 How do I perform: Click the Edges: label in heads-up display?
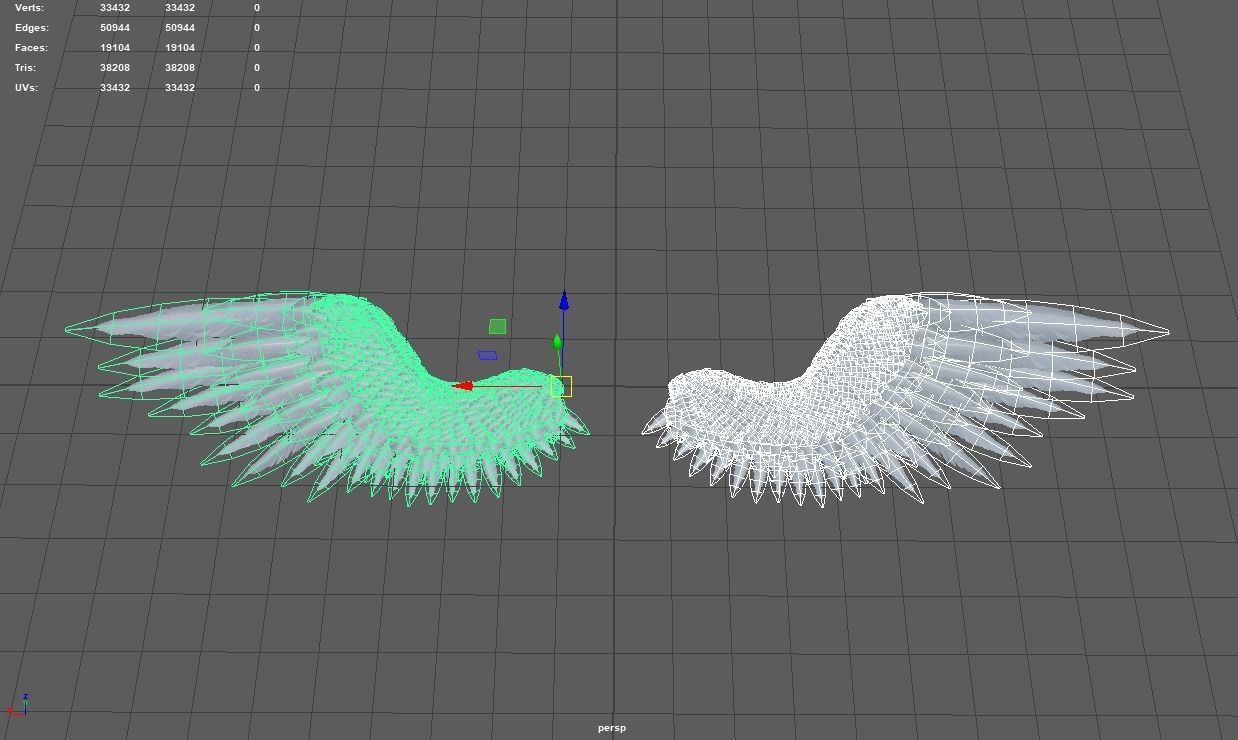coord(32,27)
